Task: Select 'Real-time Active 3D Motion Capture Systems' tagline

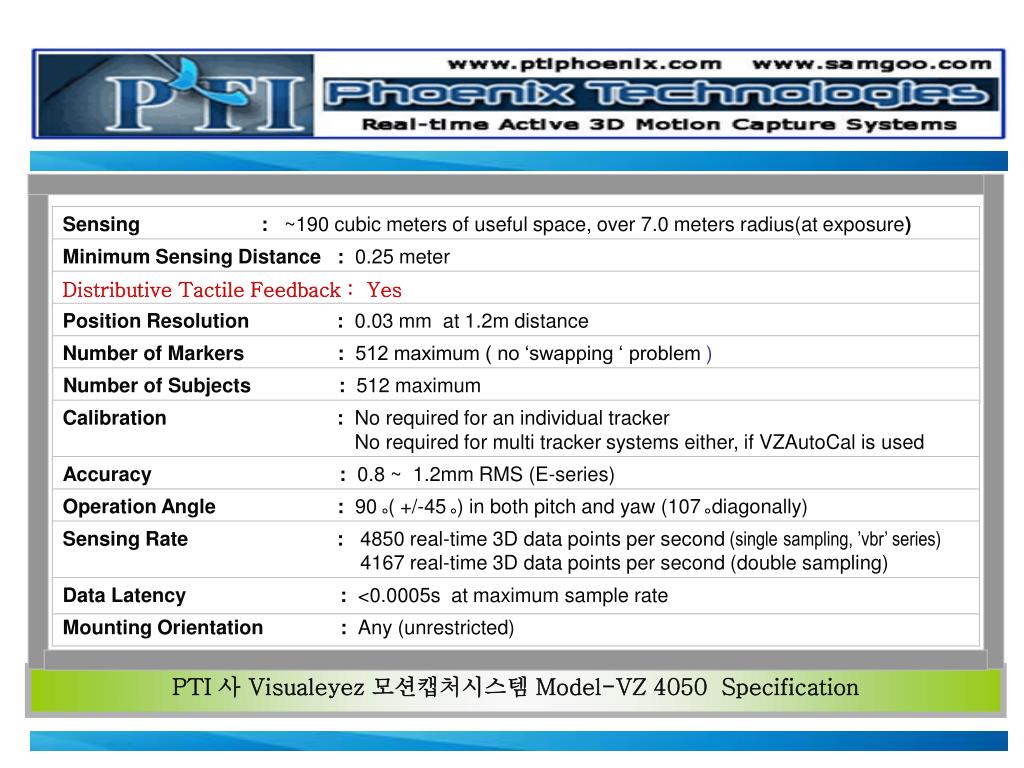Action: pos(659,124)
